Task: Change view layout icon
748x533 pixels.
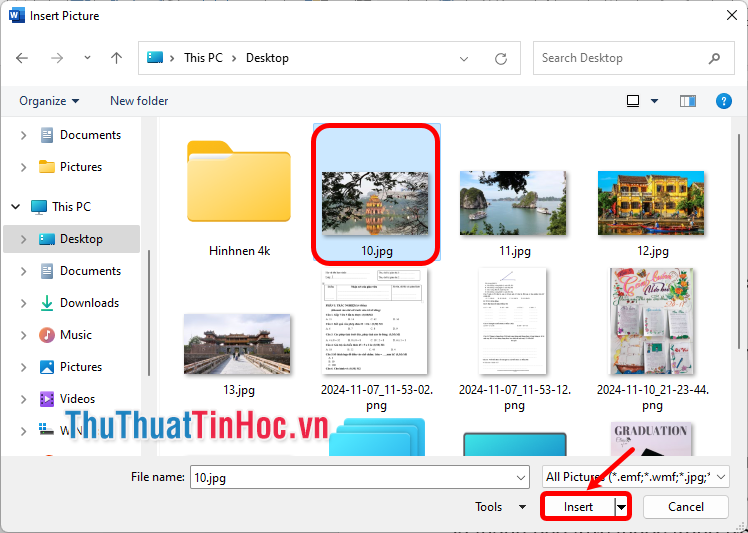Action: tap(633, 101)
